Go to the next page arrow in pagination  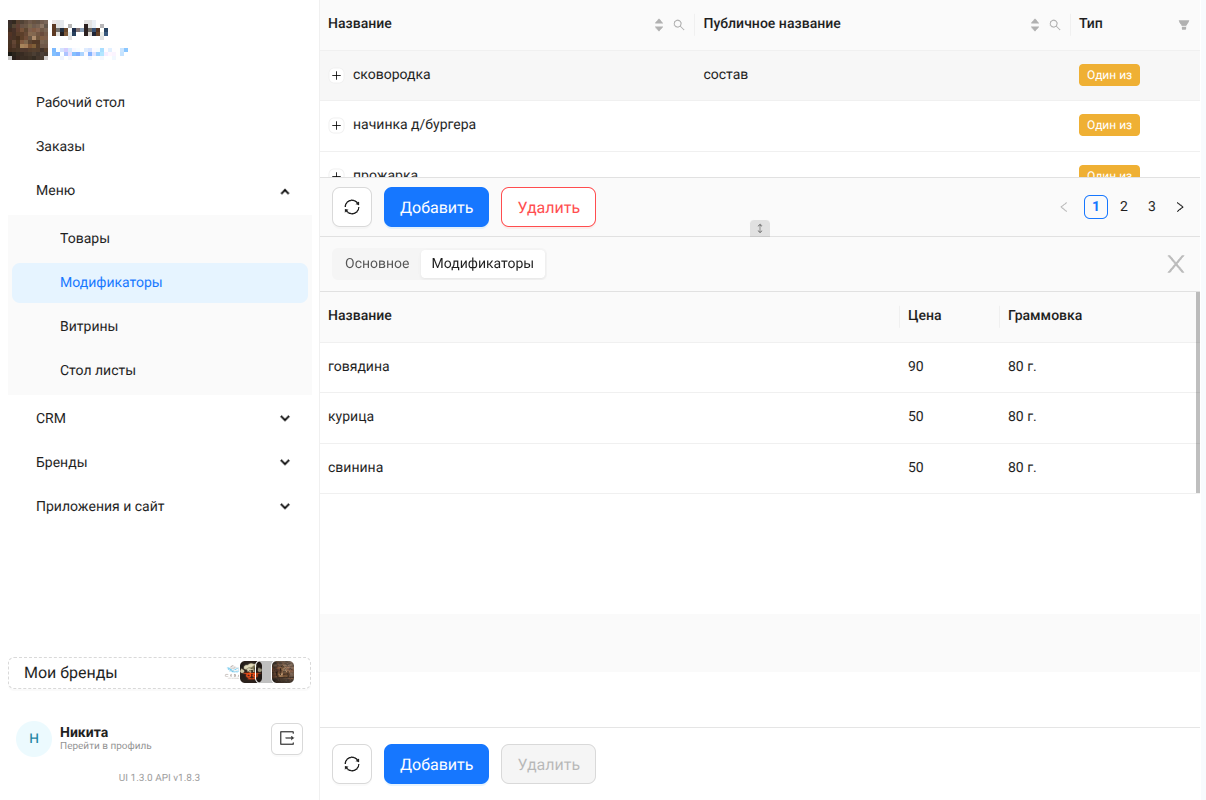[1180, 207]
